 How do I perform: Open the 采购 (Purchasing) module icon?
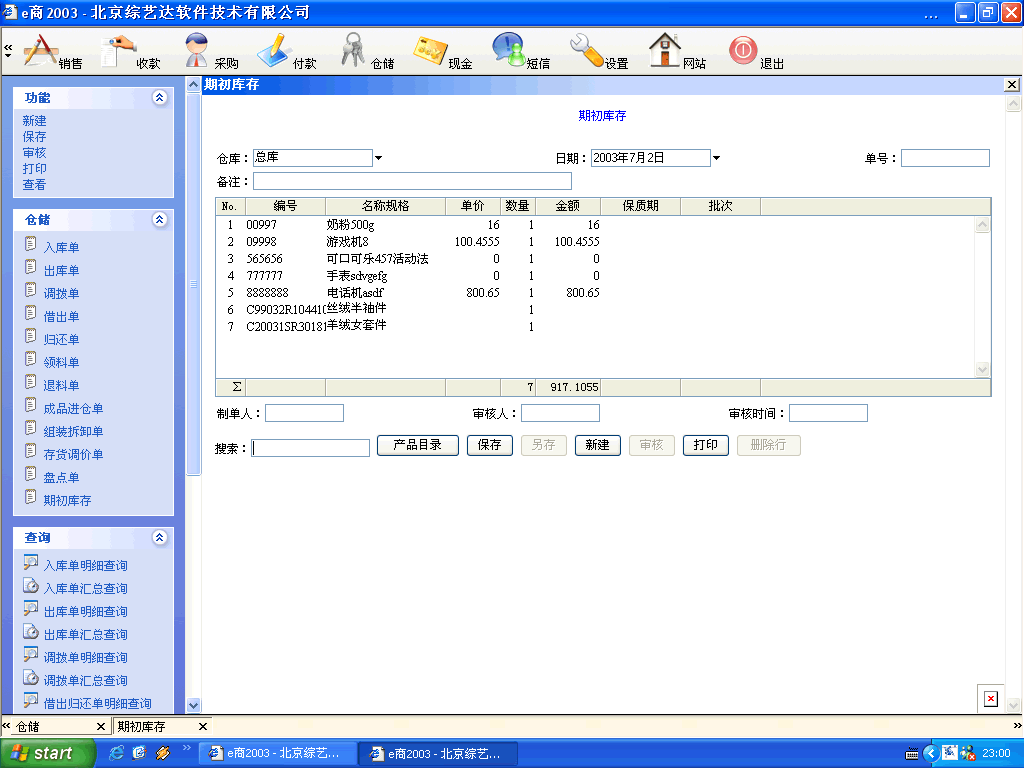(x=198, y=50)
